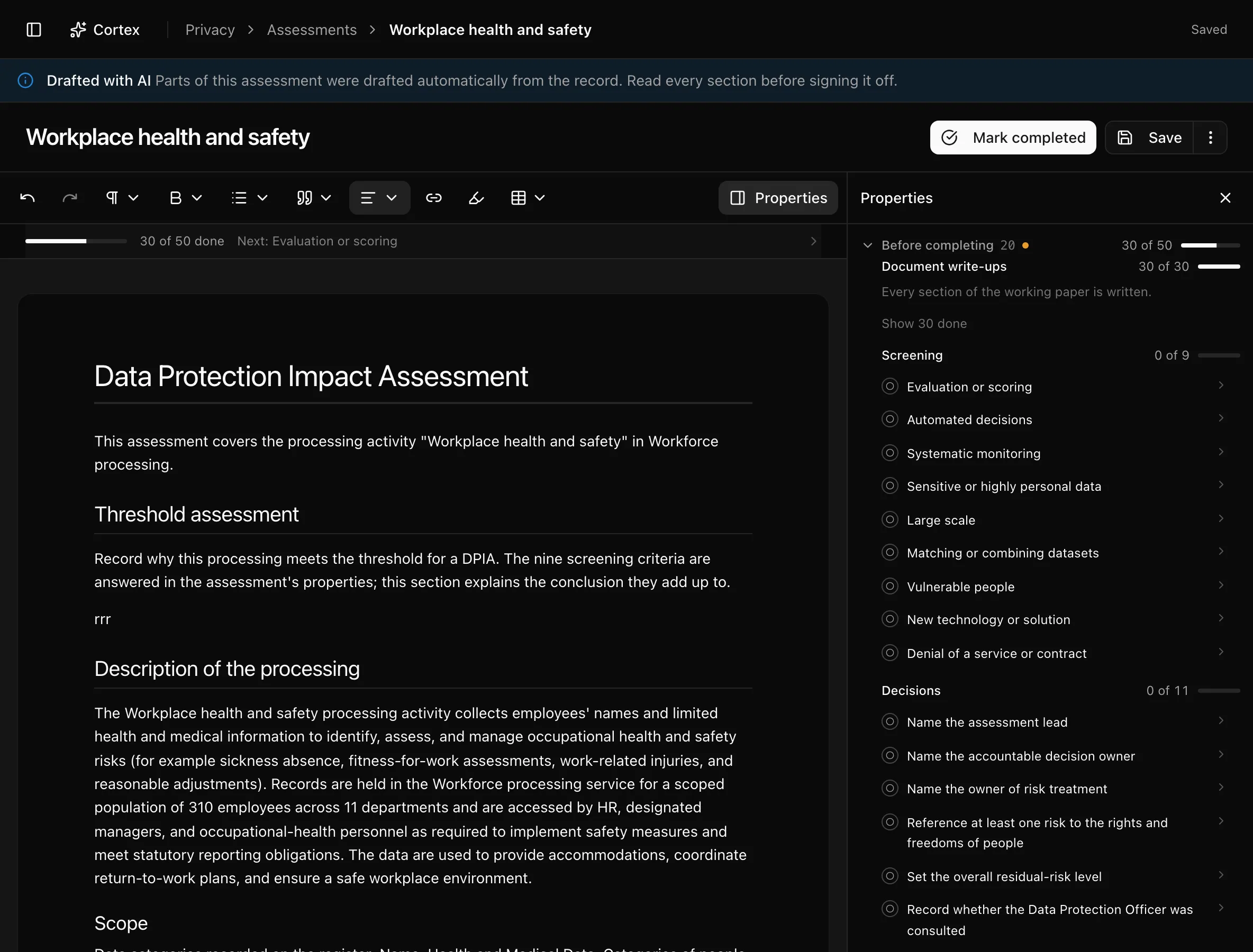This screenshot has width=1253, height=952.
Task: Click the Document write-ups heading
Action: [943, 267]
